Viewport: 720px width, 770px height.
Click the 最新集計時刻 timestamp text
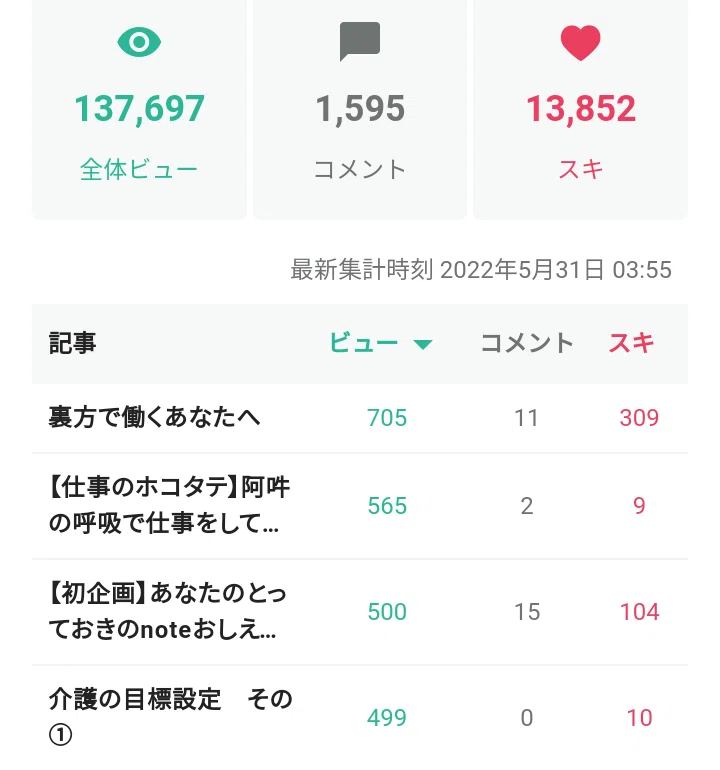pyautogui.click(x=481, y=270)
